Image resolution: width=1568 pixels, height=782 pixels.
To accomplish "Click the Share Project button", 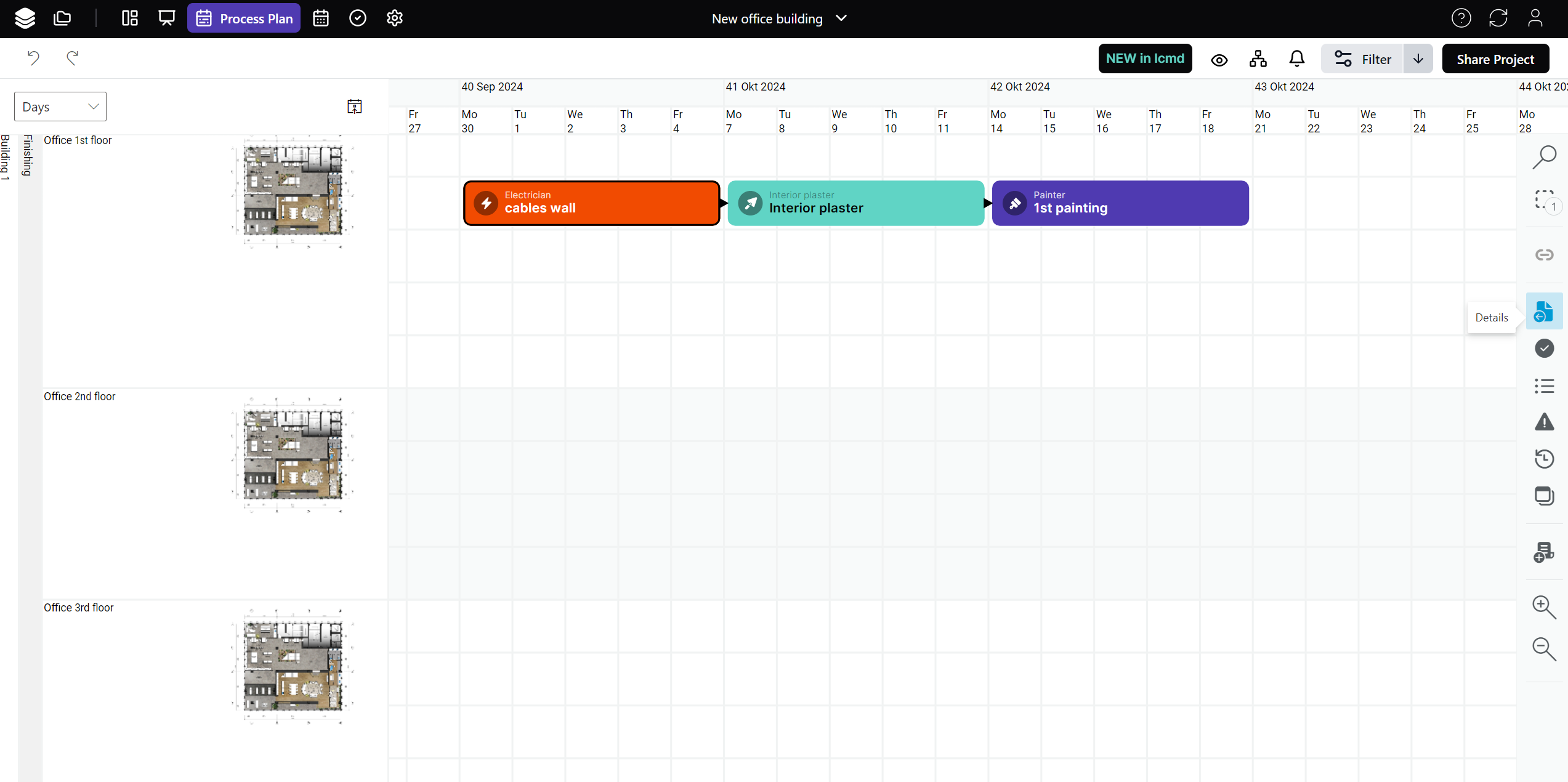I will tap(1495, 59).
